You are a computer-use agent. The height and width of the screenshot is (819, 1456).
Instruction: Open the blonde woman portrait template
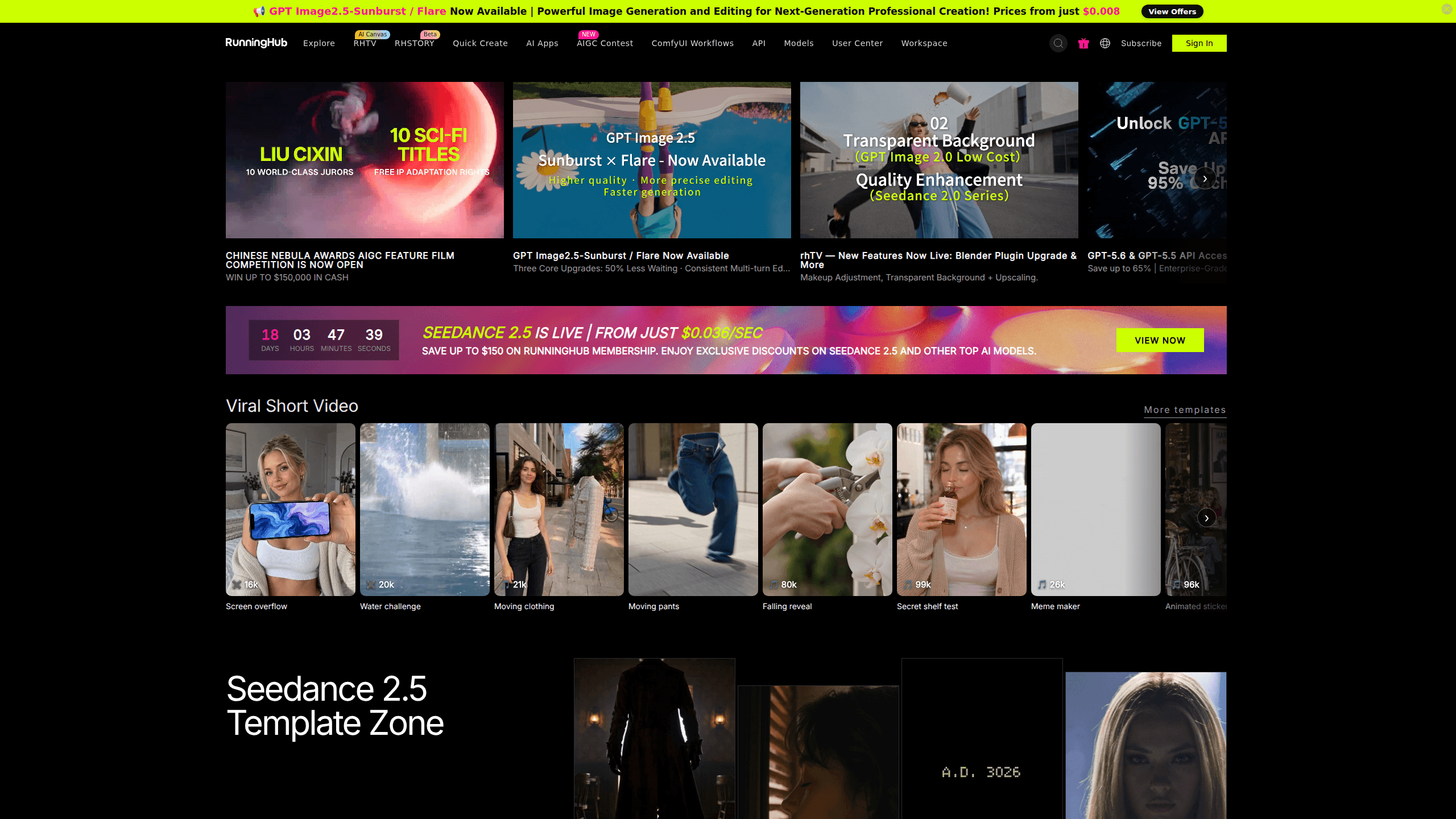pyautogui.click(x=1145, y=746)
